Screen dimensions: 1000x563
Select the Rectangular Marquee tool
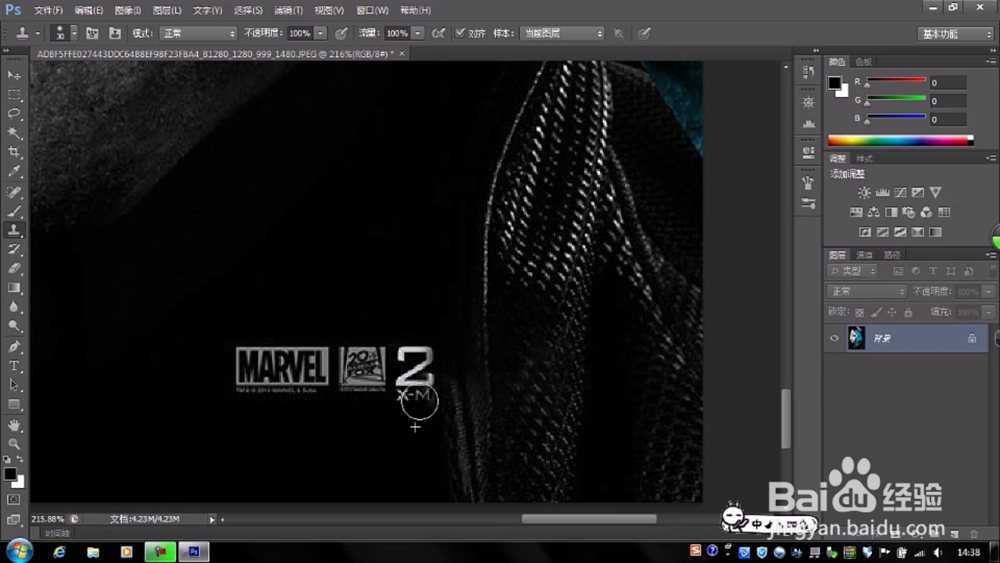click(14, 94)
